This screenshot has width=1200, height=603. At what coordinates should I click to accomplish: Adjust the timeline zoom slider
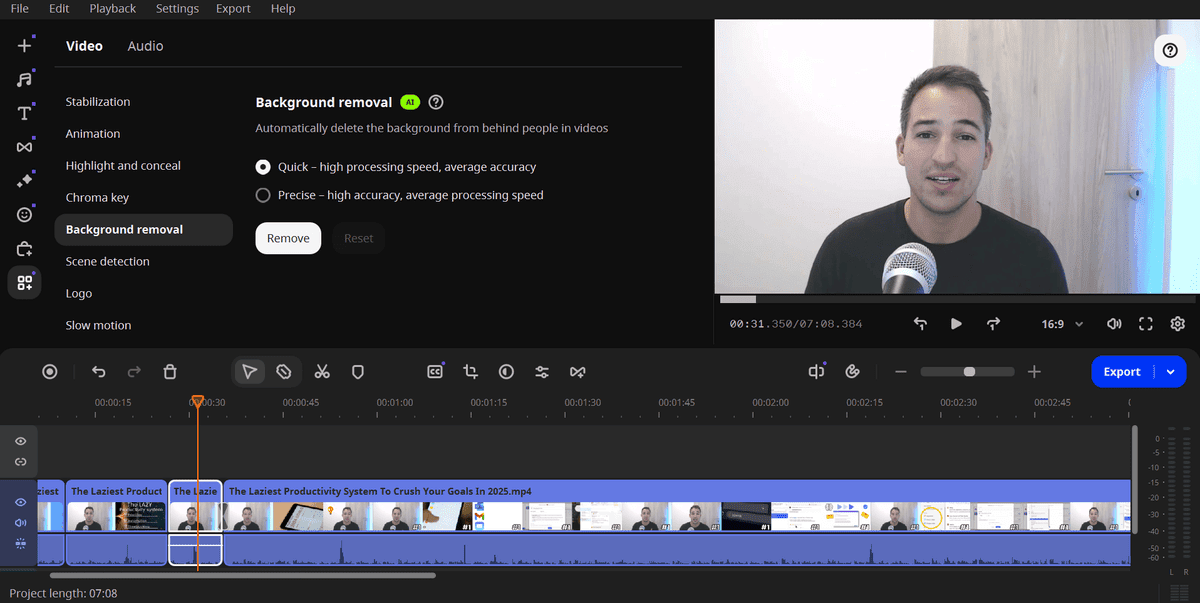968,372
